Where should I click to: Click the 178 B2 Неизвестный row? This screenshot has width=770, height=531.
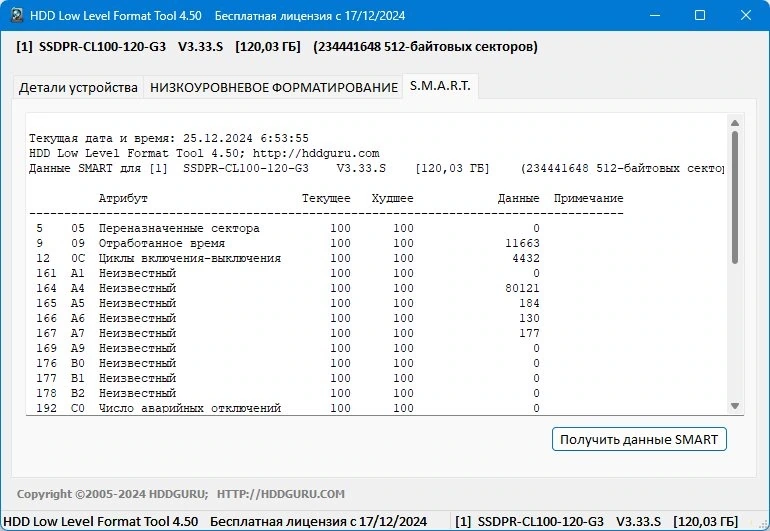tap(287, 393)
